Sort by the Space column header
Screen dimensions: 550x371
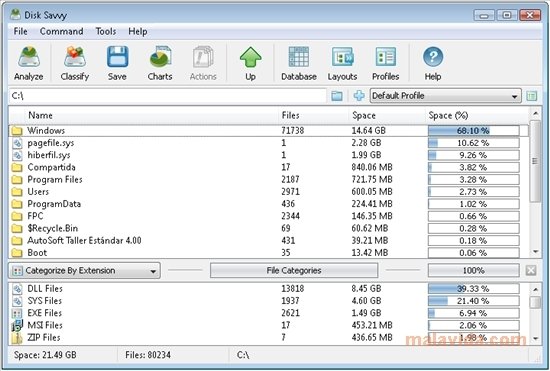point(364,115)
